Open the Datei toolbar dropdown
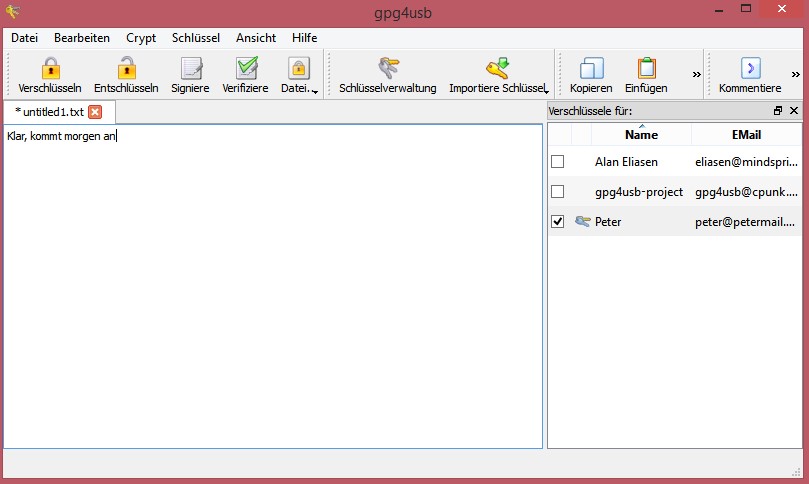 315,91
